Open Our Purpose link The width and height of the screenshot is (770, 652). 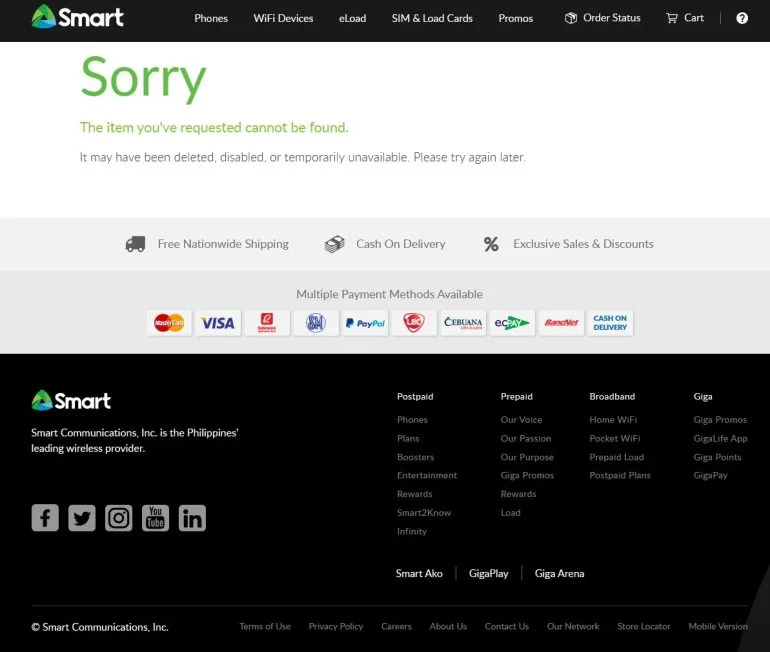coord(527,457)
